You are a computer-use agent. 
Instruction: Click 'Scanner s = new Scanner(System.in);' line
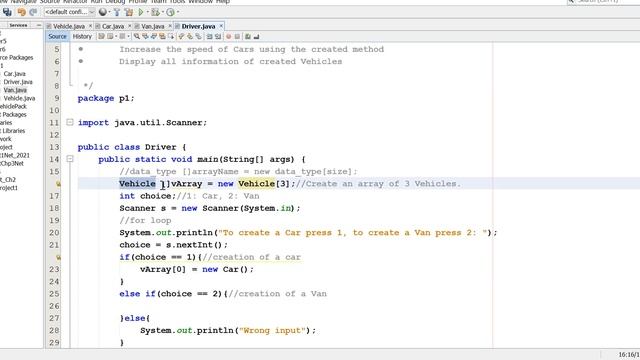(210, 208)
